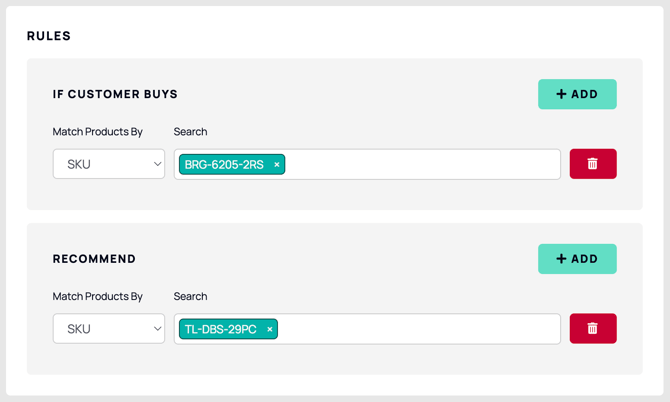Click the IF CUSTOMER BUYS heading
The image size is (670, 402).
(x=115, y=94)
